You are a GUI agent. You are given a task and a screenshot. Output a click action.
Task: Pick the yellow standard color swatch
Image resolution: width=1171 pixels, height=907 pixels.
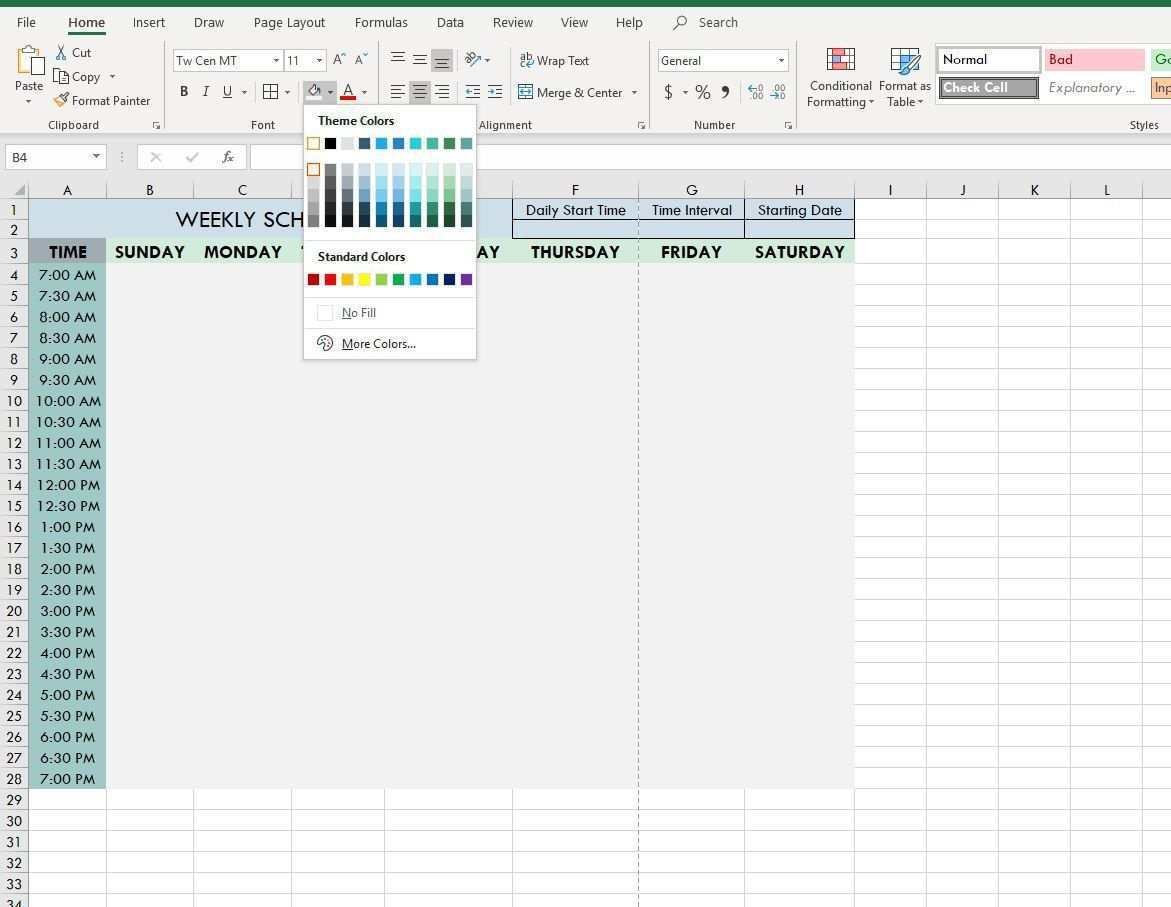(364, 280)
